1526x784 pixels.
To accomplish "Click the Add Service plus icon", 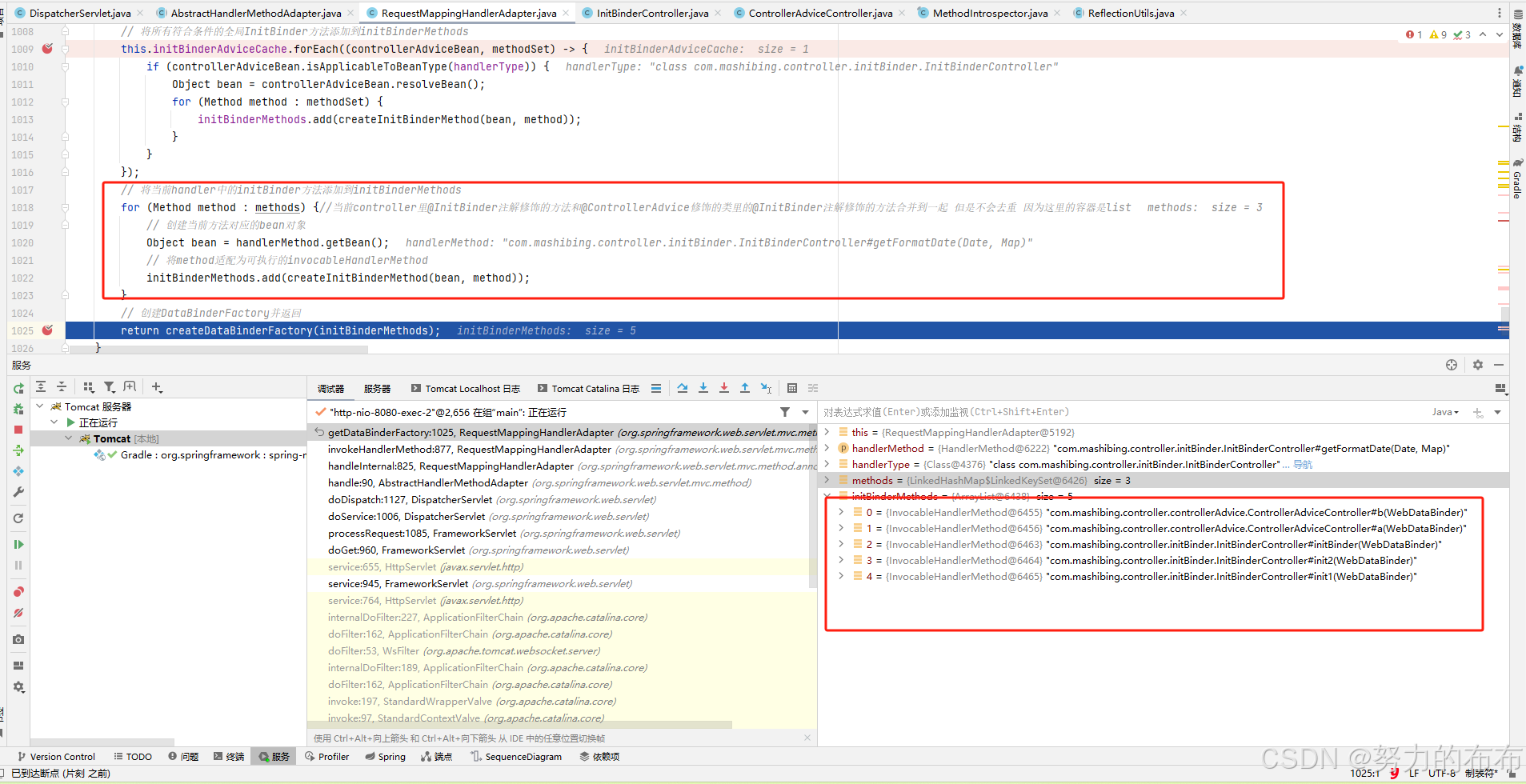I will click(x=157, y=387).
